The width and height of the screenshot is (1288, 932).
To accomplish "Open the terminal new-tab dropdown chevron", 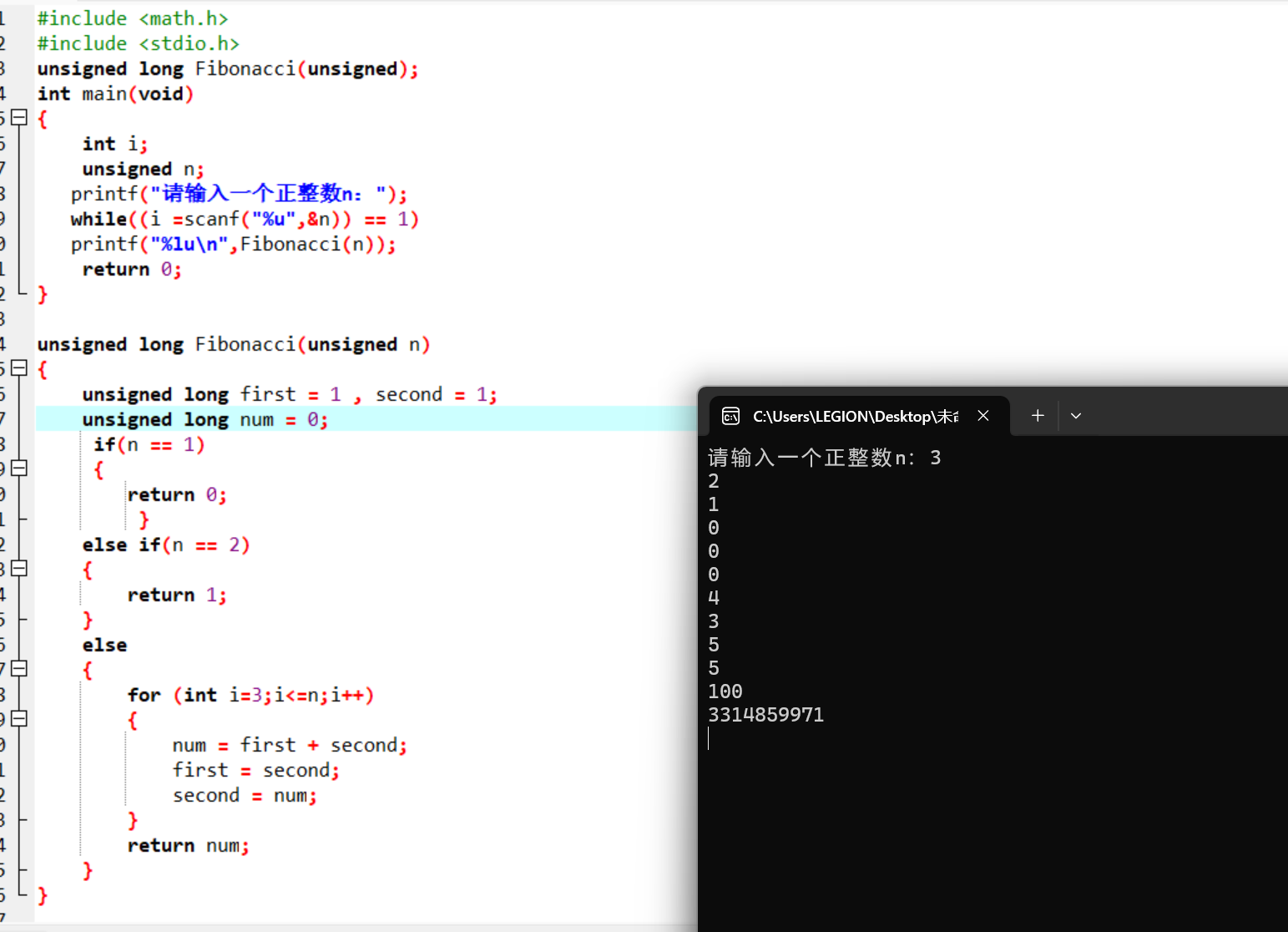I will click(x=1076, y=416).
